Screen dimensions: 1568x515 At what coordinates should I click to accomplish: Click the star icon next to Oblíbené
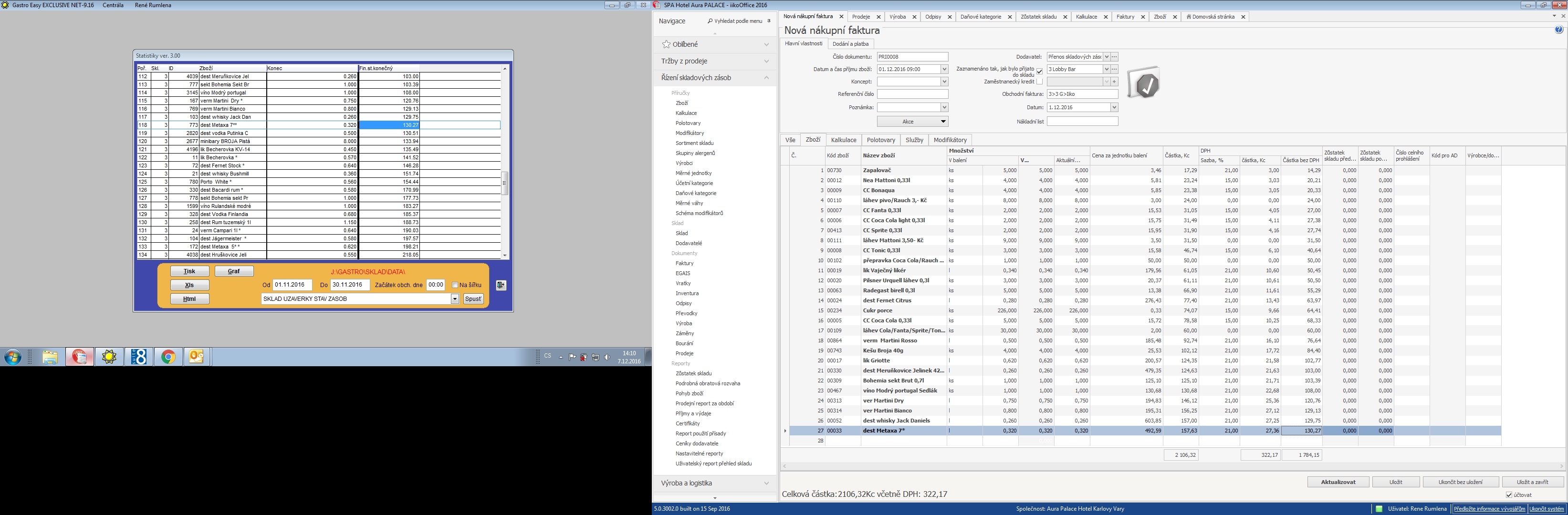pos(666,44)
